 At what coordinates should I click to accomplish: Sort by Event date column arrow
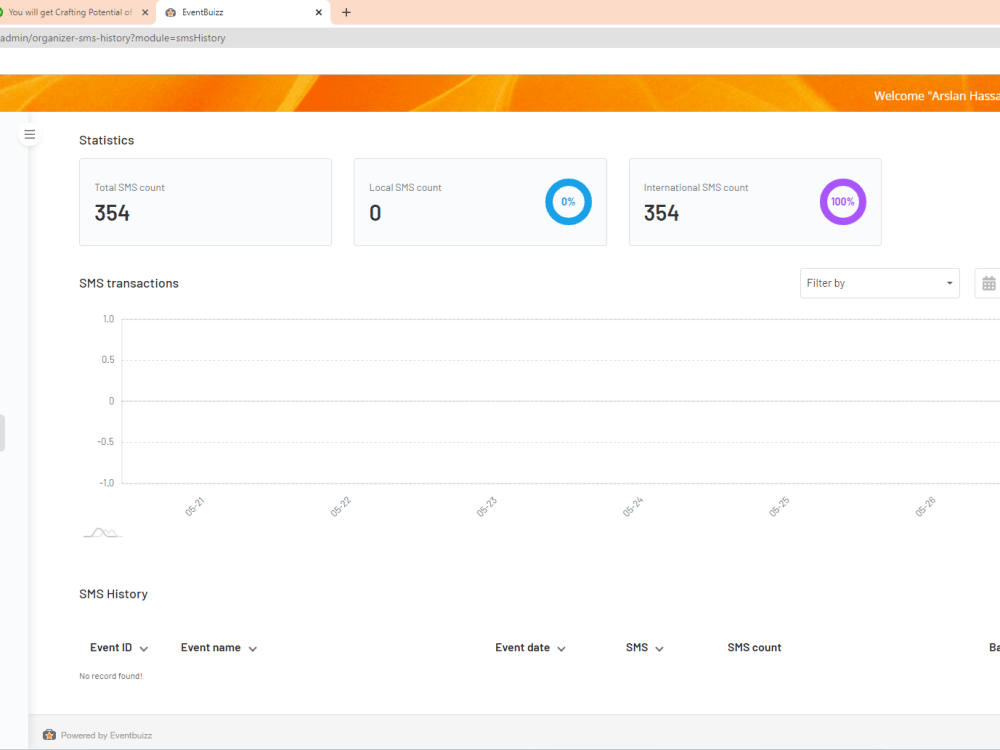point(561,649)
